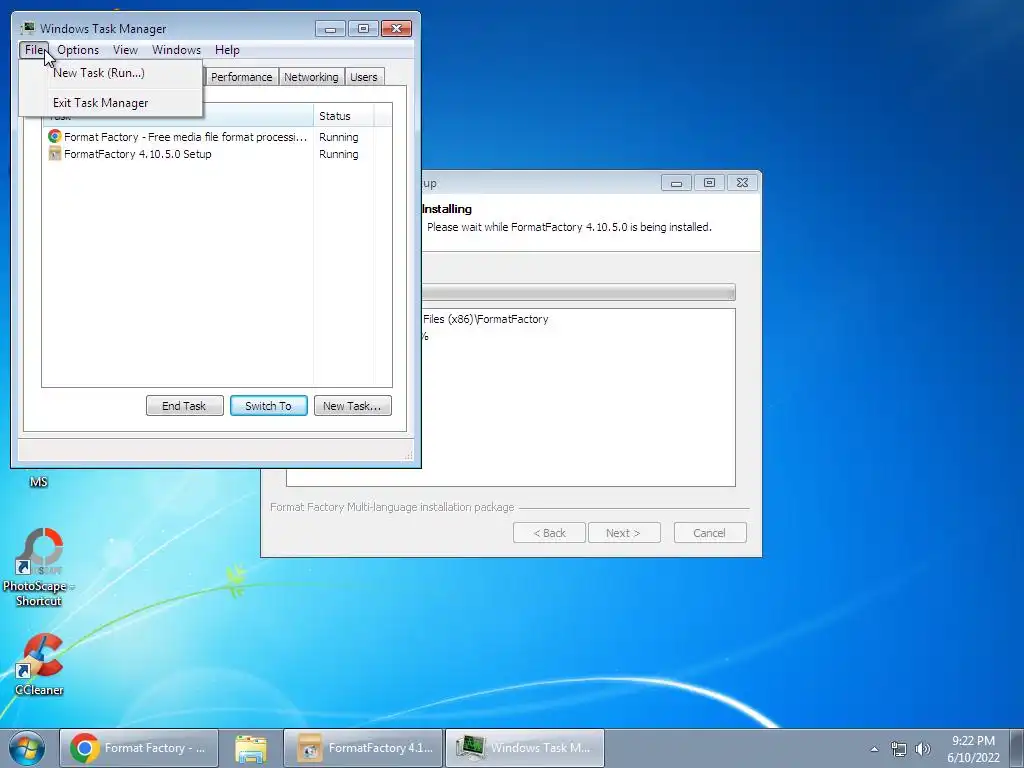Image resolution: width=1024 pixels, height=768 pixels.
Task: Show hidden tray icons arrow
Action: (874, 749)
